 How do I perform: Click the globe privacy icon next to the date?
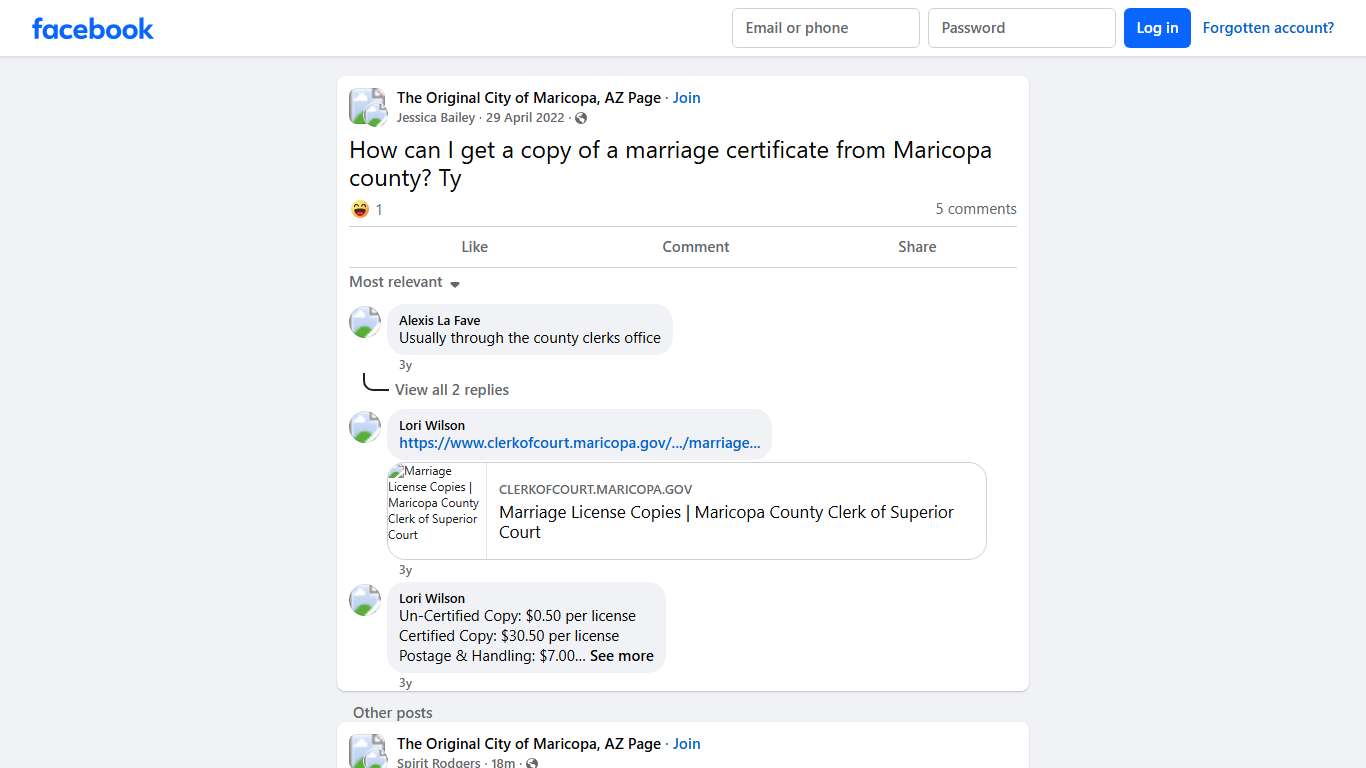[581, 118]
